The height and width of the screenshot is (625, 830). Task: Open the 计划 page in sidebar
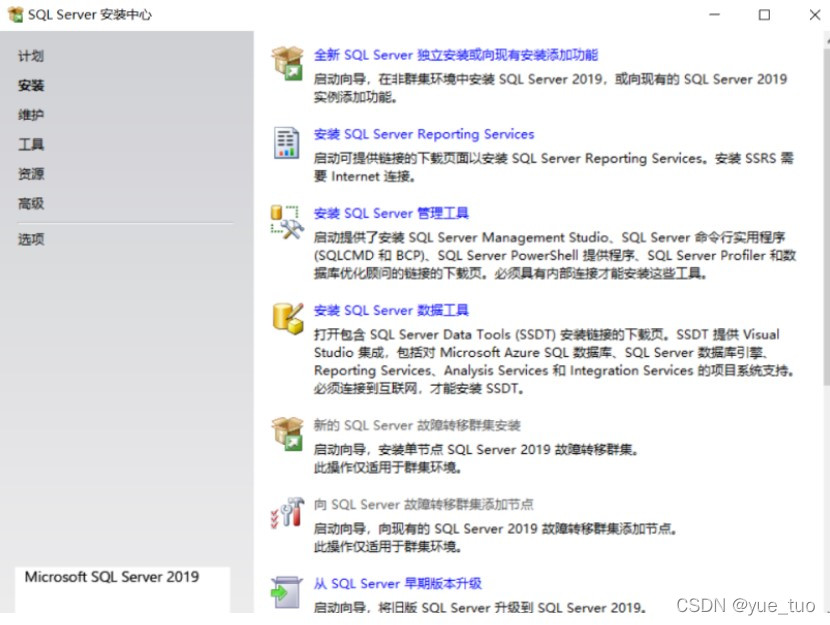coord(31,56)
